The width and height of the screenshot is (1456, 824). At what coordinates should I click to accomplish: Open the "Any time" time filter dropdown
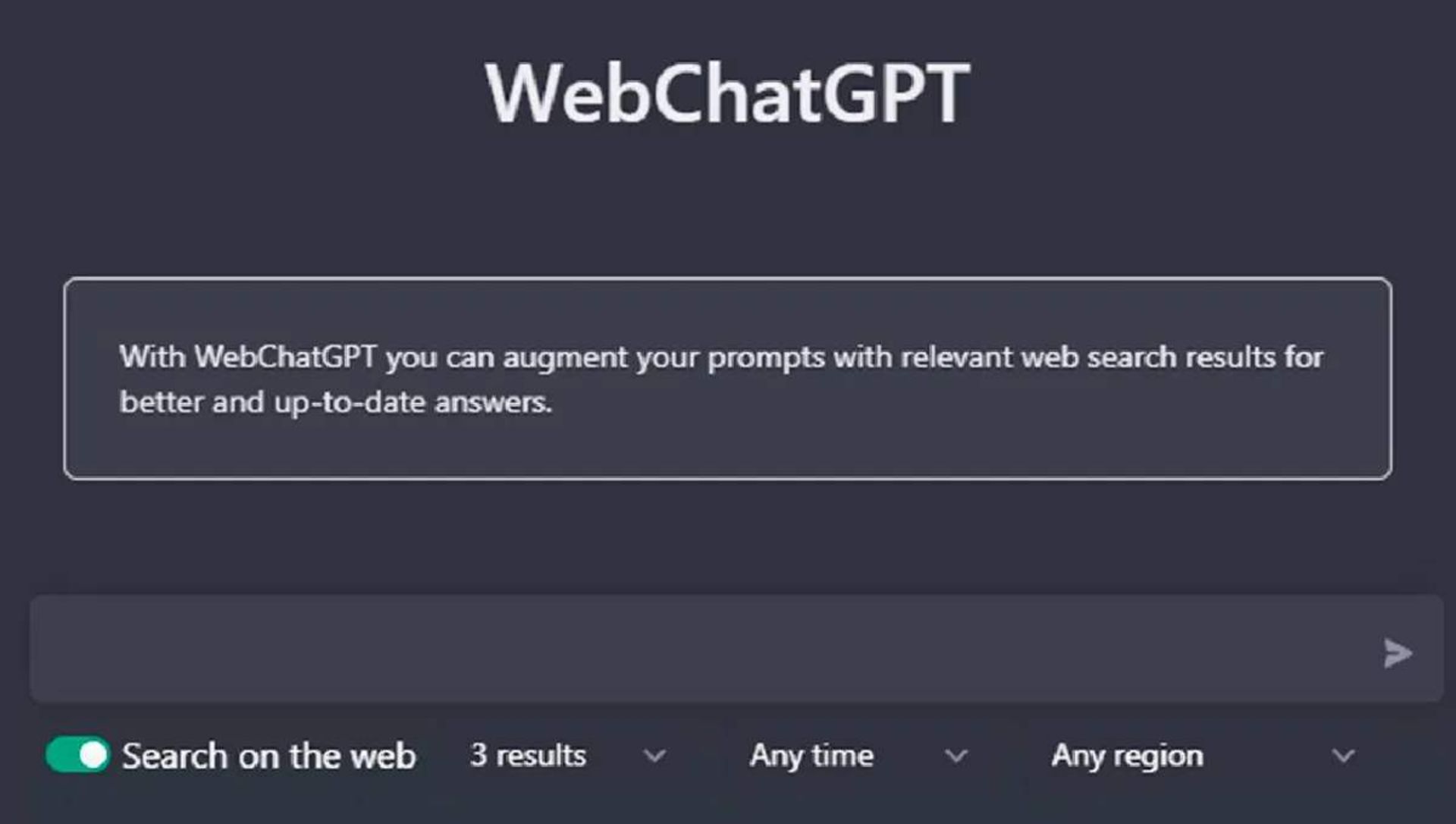(x=957, y=756)
